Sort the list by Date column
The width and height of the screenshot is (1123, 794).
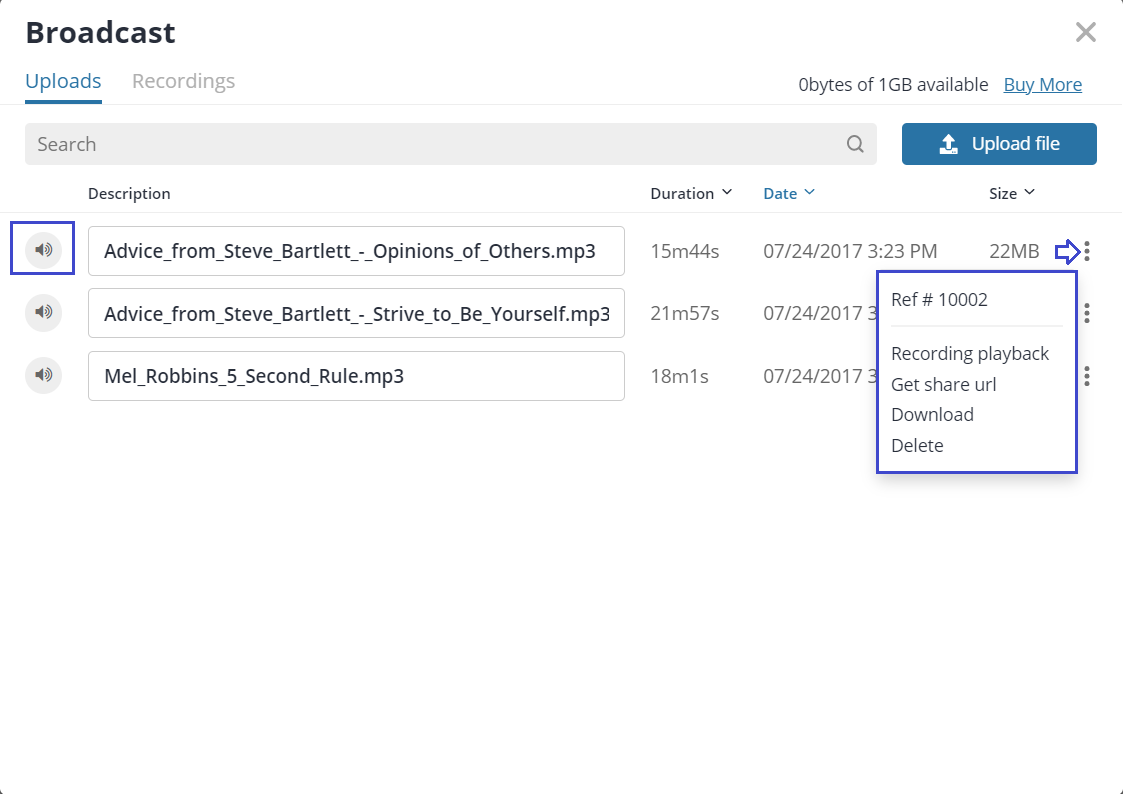789,193
